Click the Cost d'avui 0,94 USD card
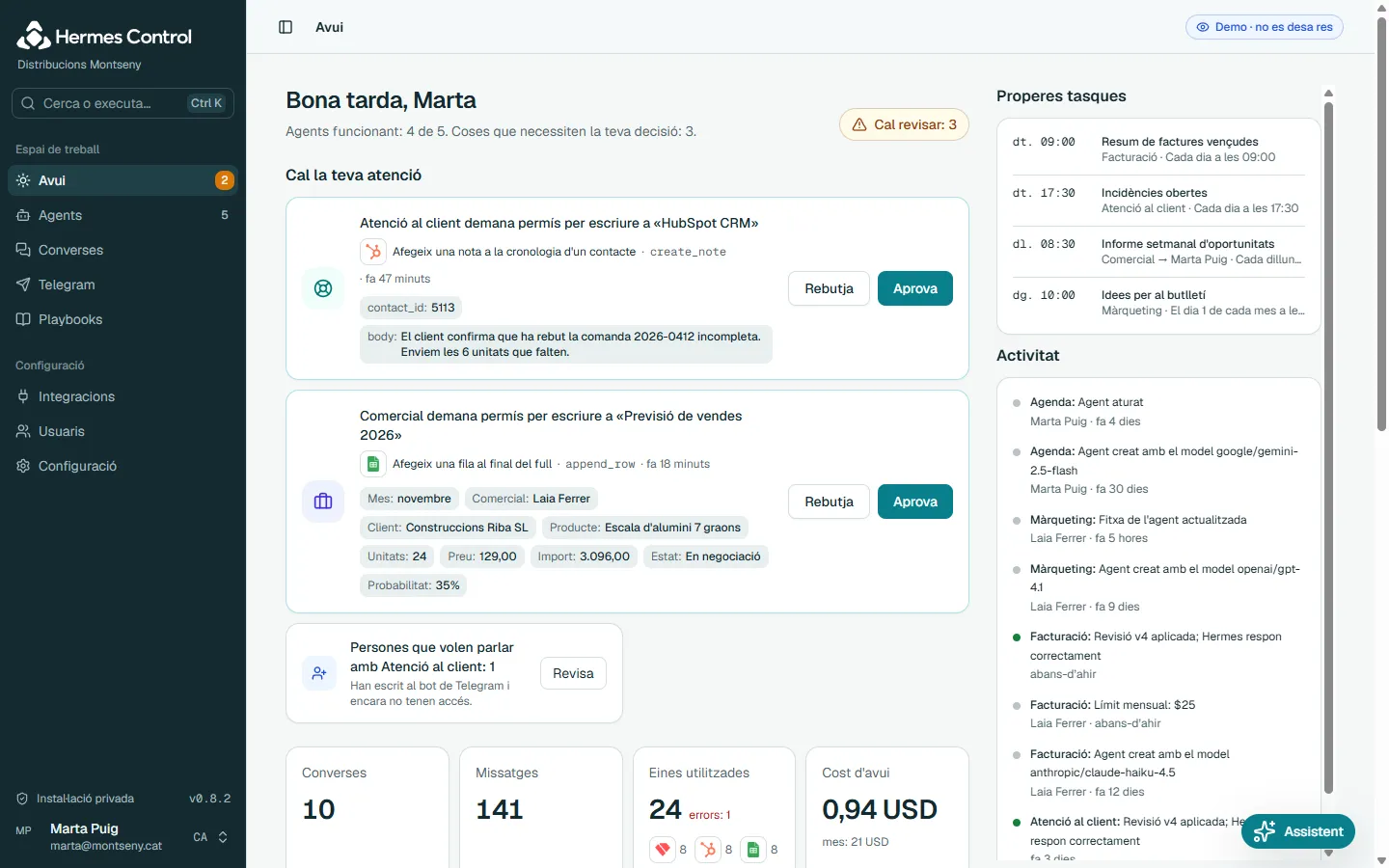 click(887, 807)
